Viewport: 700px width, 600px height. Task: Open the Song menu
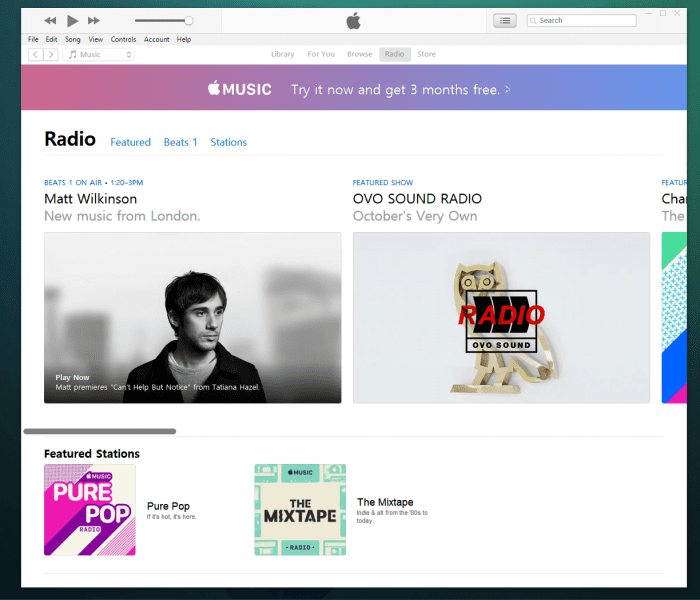tap(73, 39)
